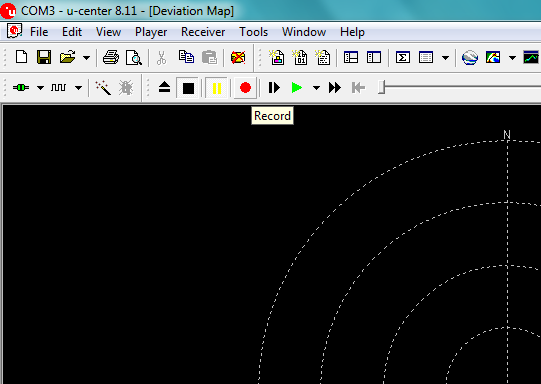Expand the open-file dropdown arrow
The image size is (541, 384).
[87, 58]
